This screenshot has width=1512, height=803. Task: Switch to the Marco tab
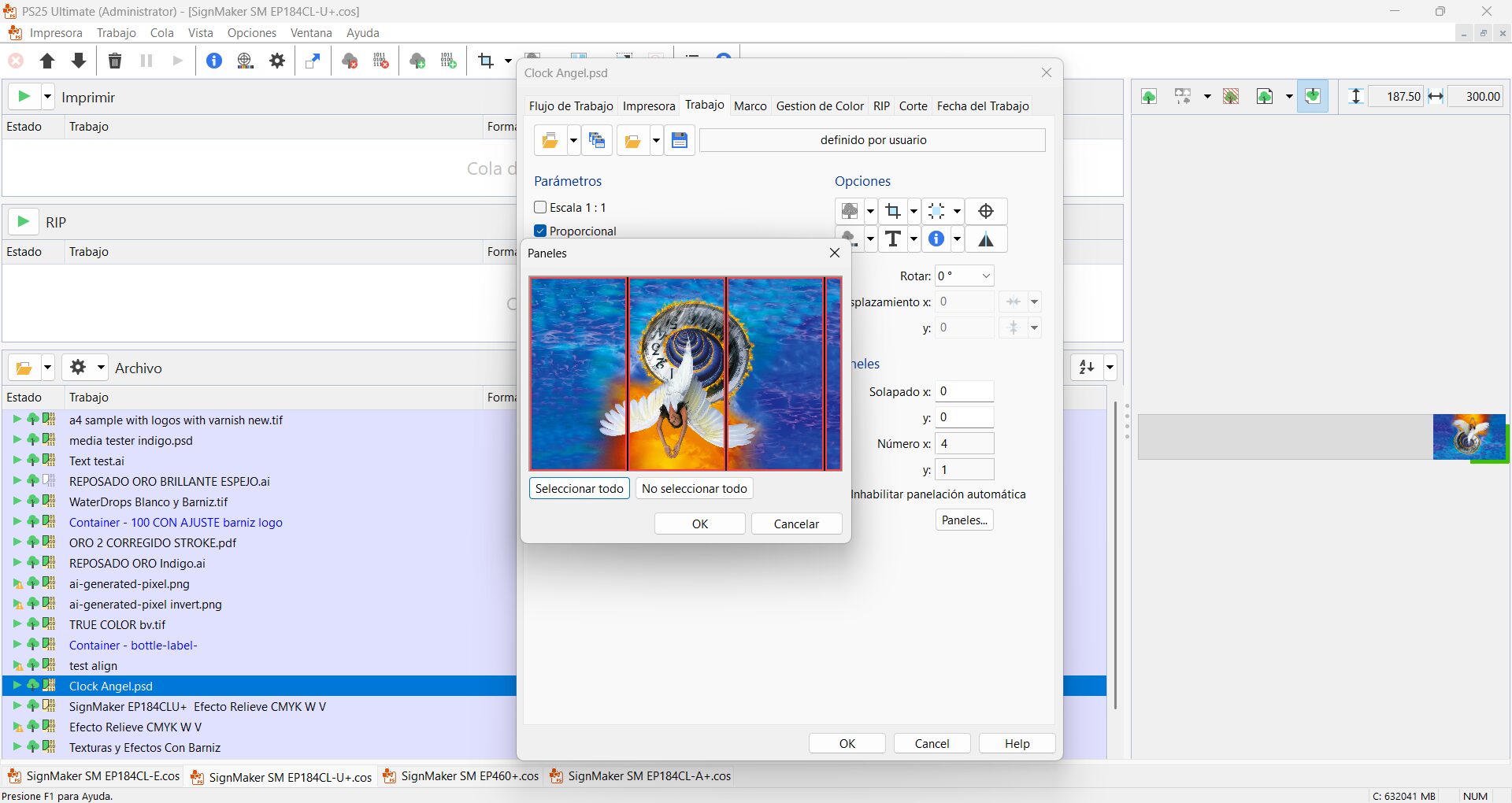[750, 105]
